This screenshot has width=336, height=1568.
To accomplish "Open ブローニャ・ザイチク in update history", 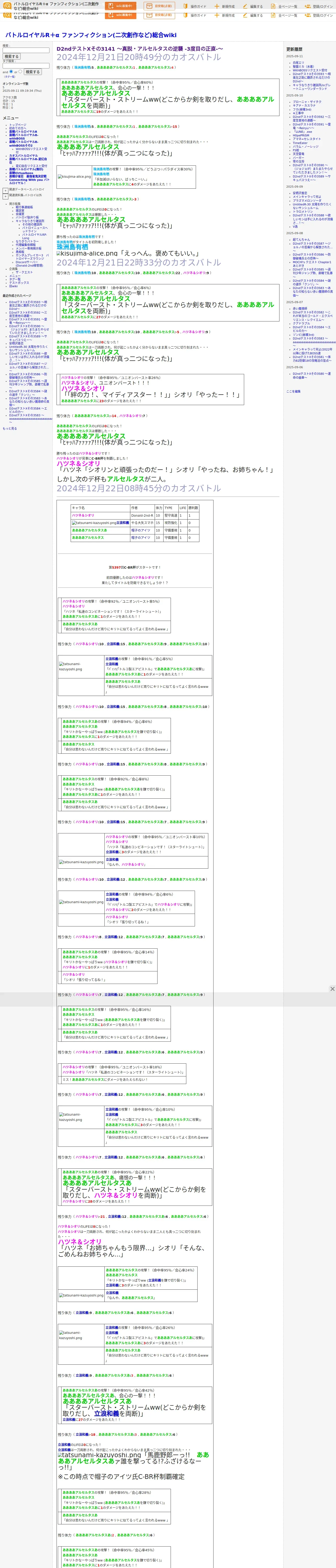I will click(307, 102).
